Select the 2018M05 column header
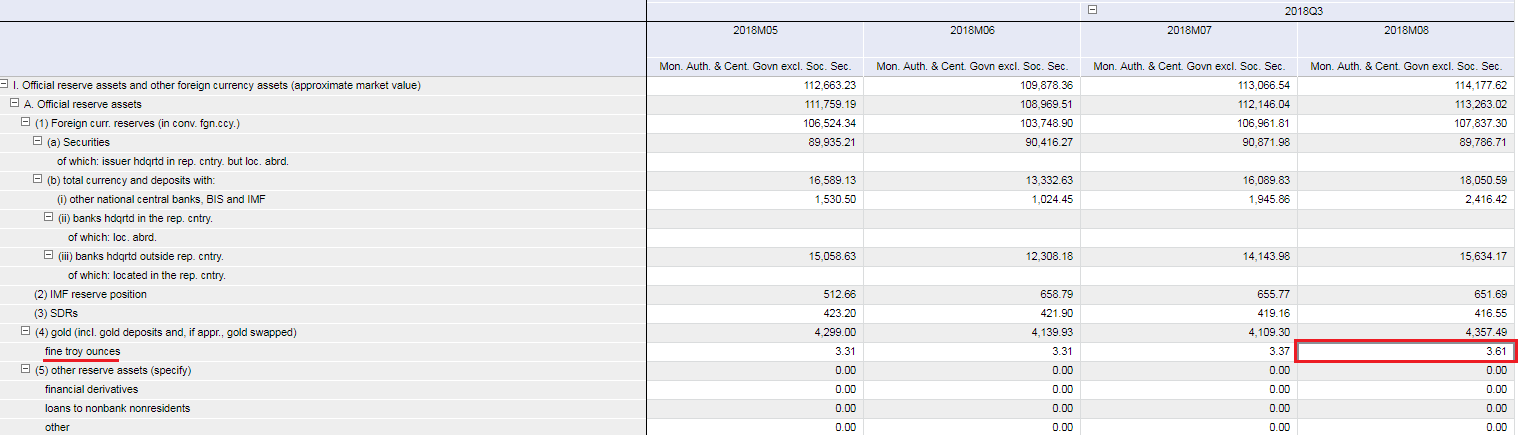Image resolution: width=1523 pixels, height=435 pixels. point(755,31)
